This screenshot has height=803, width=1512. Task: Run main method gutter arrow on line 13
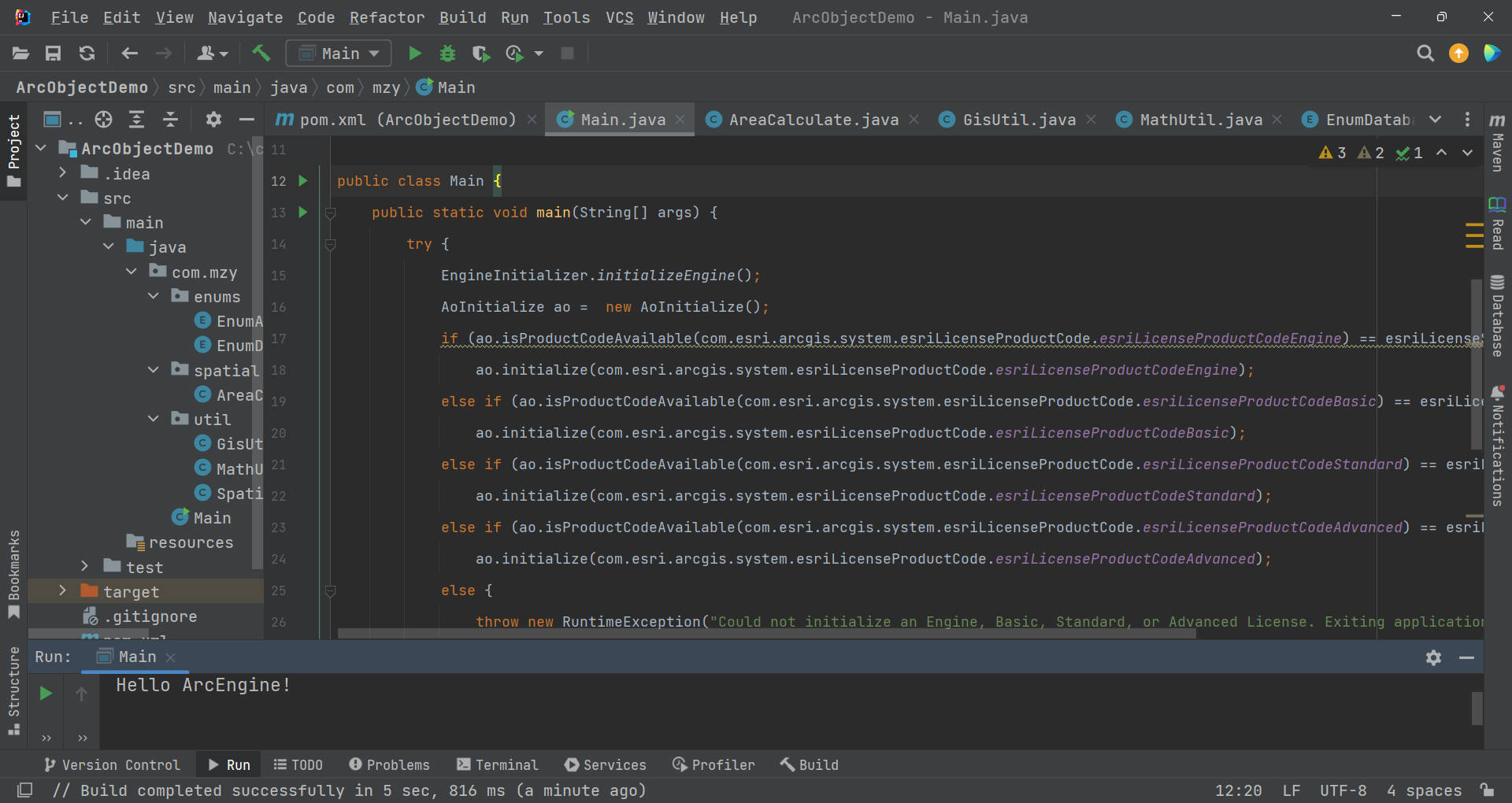302,213
